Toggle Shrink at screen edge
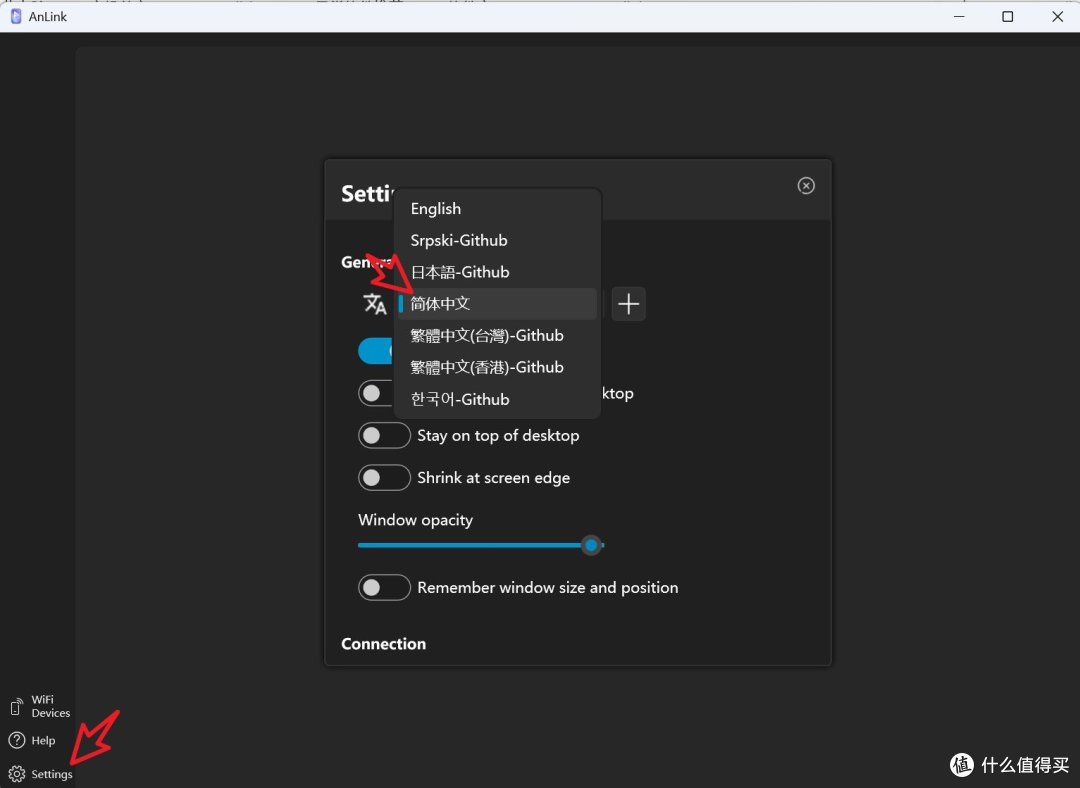The width and height of the screenshot is (1080, 788). [385, 478]
